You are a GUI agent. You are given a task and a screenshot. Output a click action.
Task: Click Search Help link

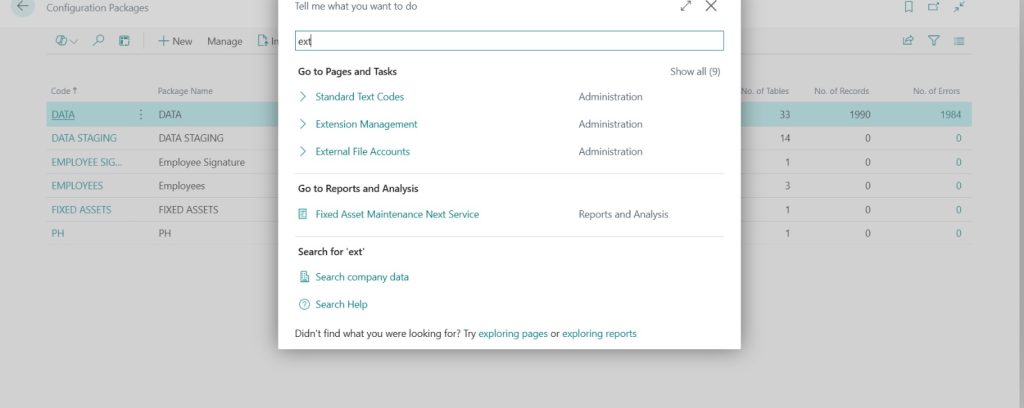[x=342, y=304]
